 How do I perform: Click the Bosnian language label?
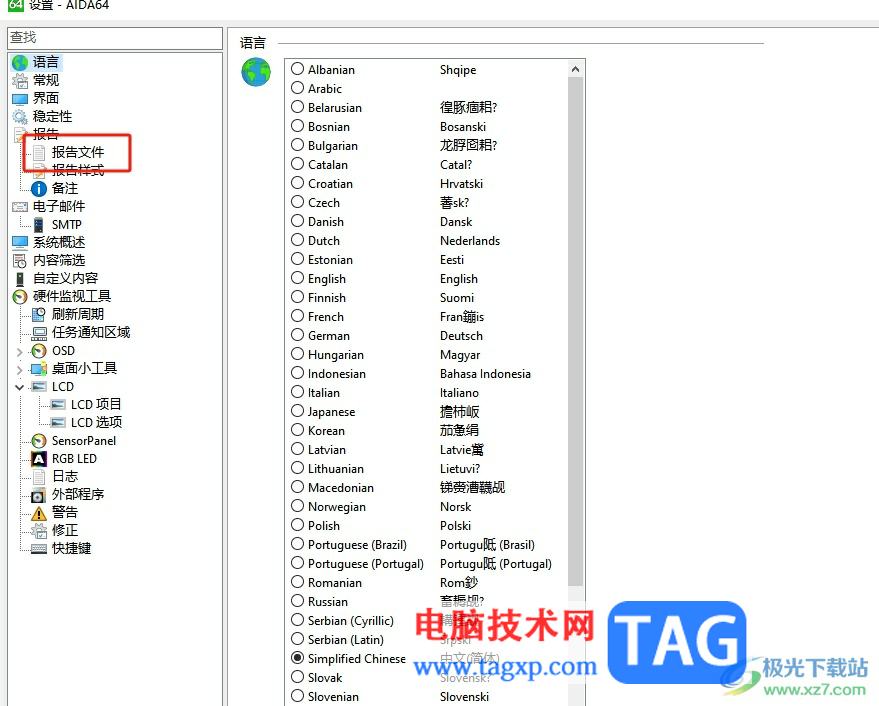click(x=329, y=127)
